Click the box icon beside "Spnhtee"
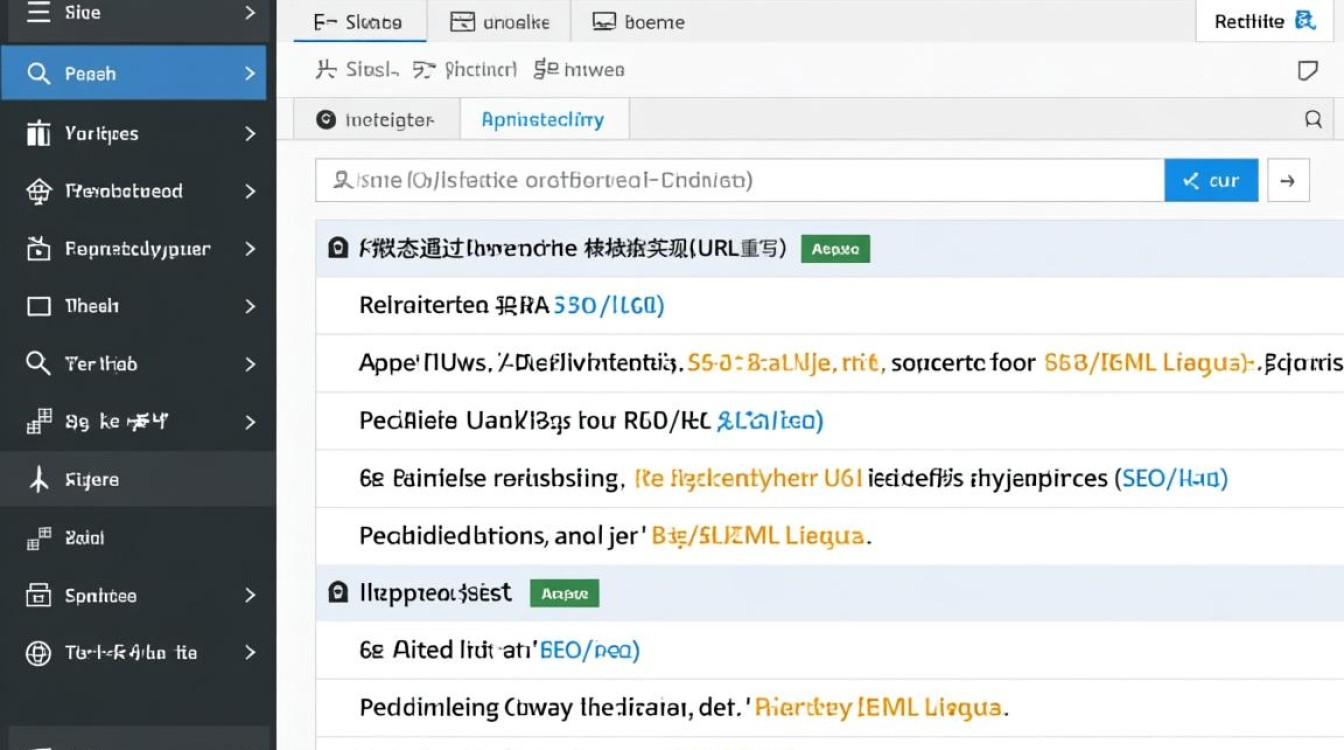Screen dimensions: 1344x750 pos(38,596)
